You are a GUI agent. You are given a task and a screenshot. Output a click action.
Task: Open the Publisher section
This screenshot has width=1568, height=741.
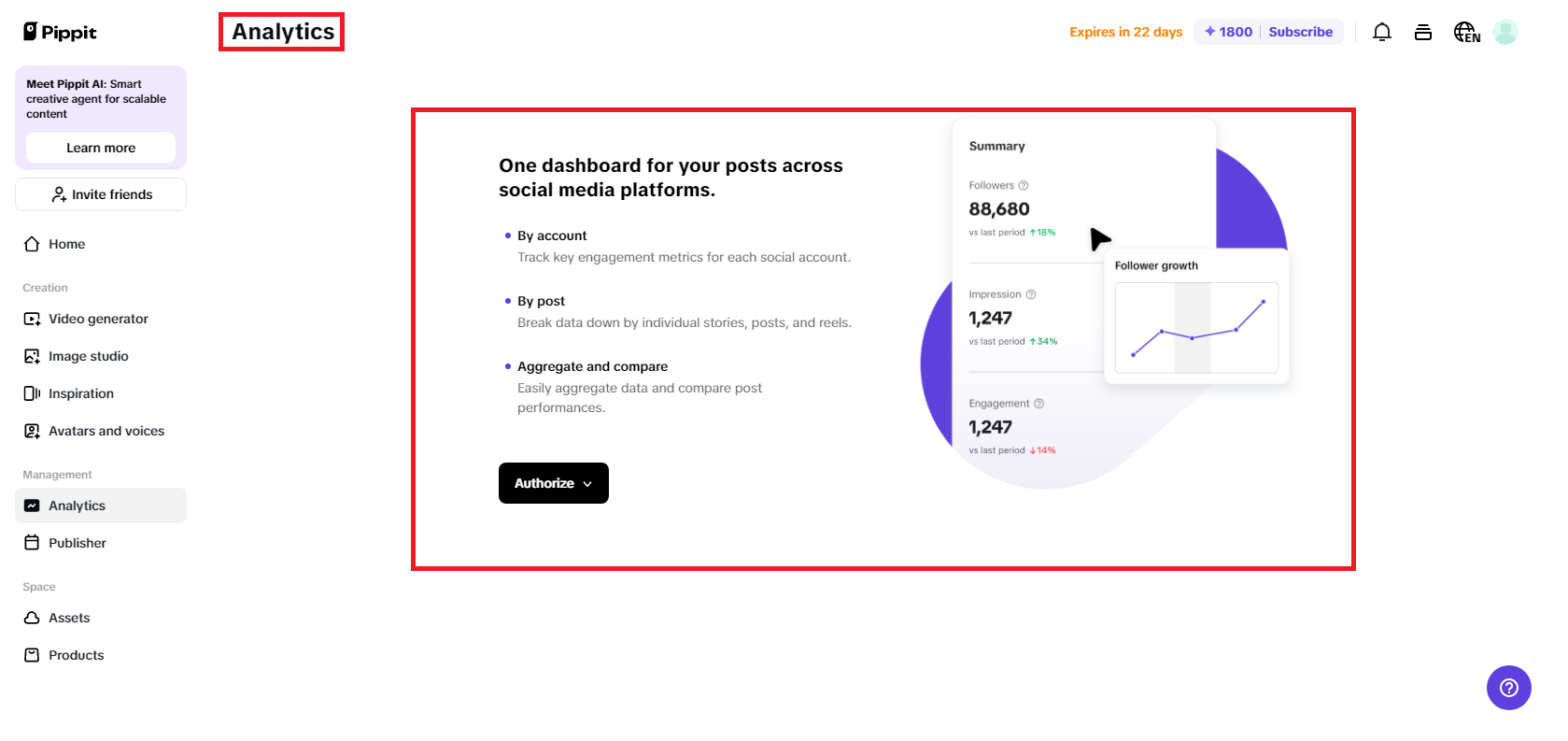[x=77, y=543]
